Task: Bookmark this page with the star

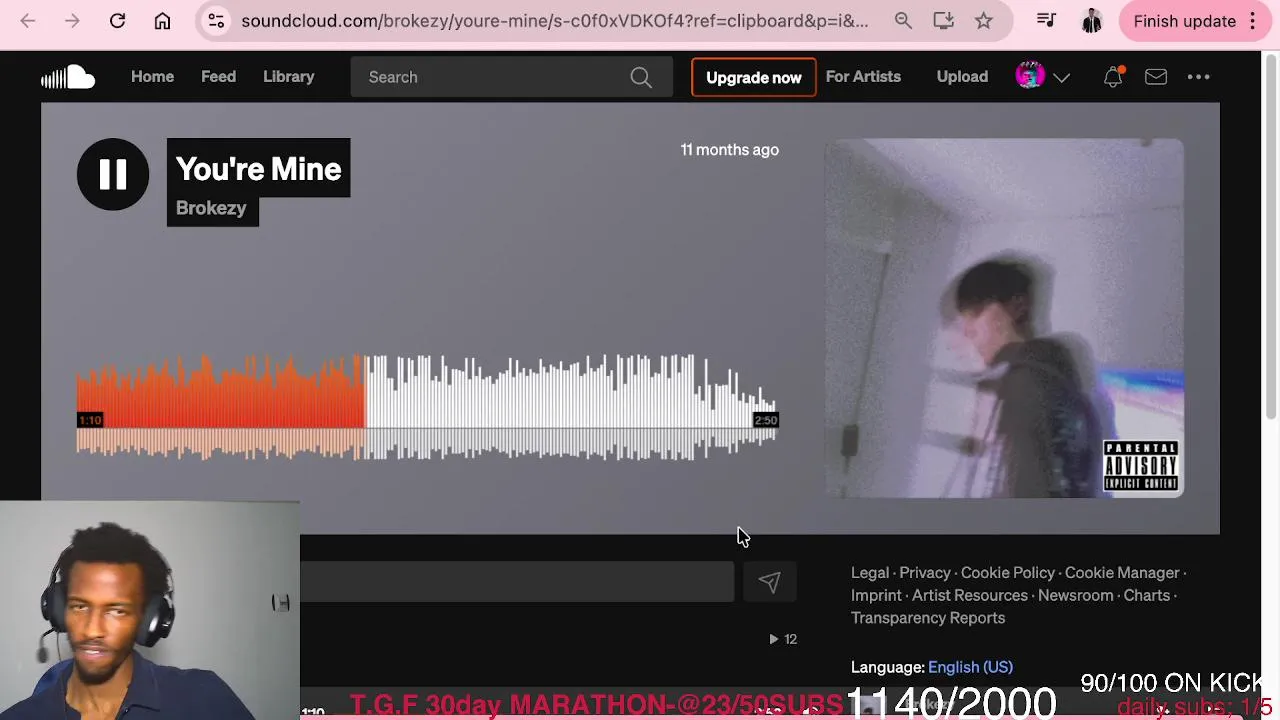Action: coord(984,21)
